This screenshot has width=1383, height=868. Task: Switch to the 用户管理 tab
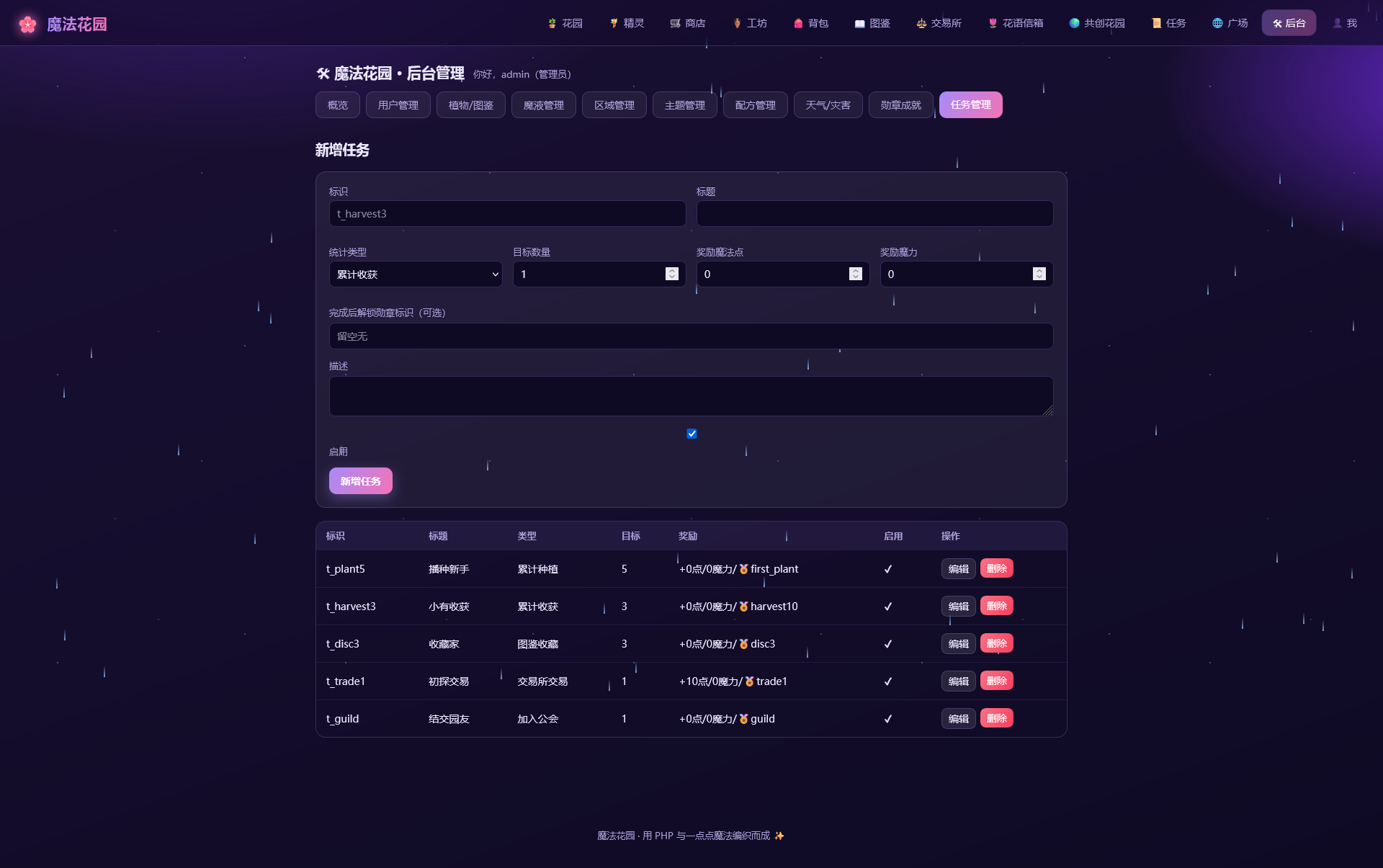pyautogui.click(x=398, y=105)
